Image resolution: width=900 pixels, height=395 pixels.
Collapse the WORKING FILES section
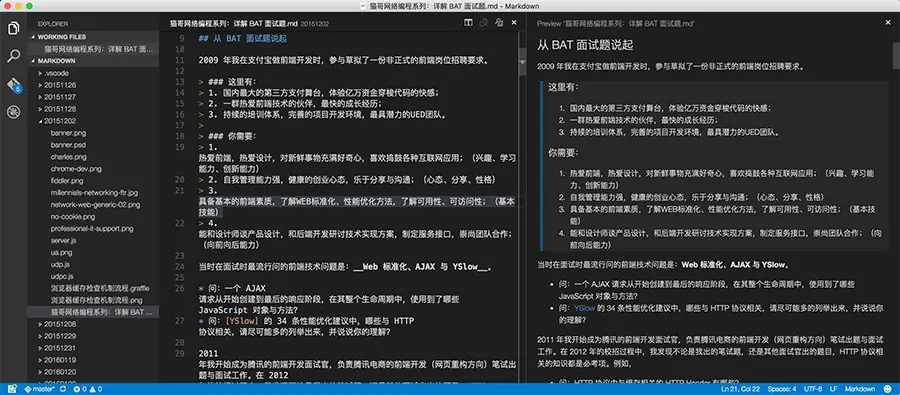[94, 37]
